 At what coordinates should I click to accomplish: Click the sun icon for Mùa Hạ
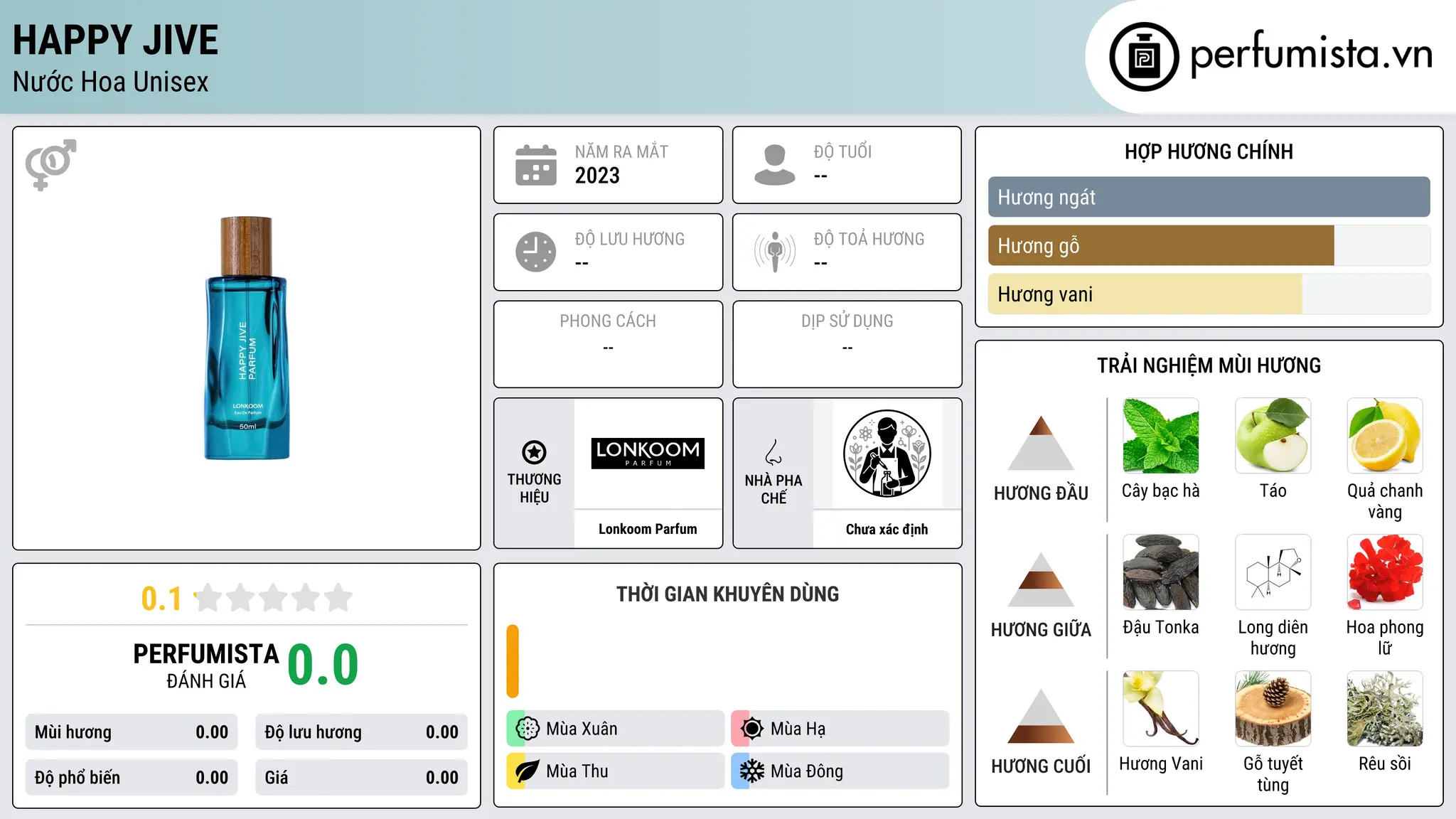[x=752, y=729]
